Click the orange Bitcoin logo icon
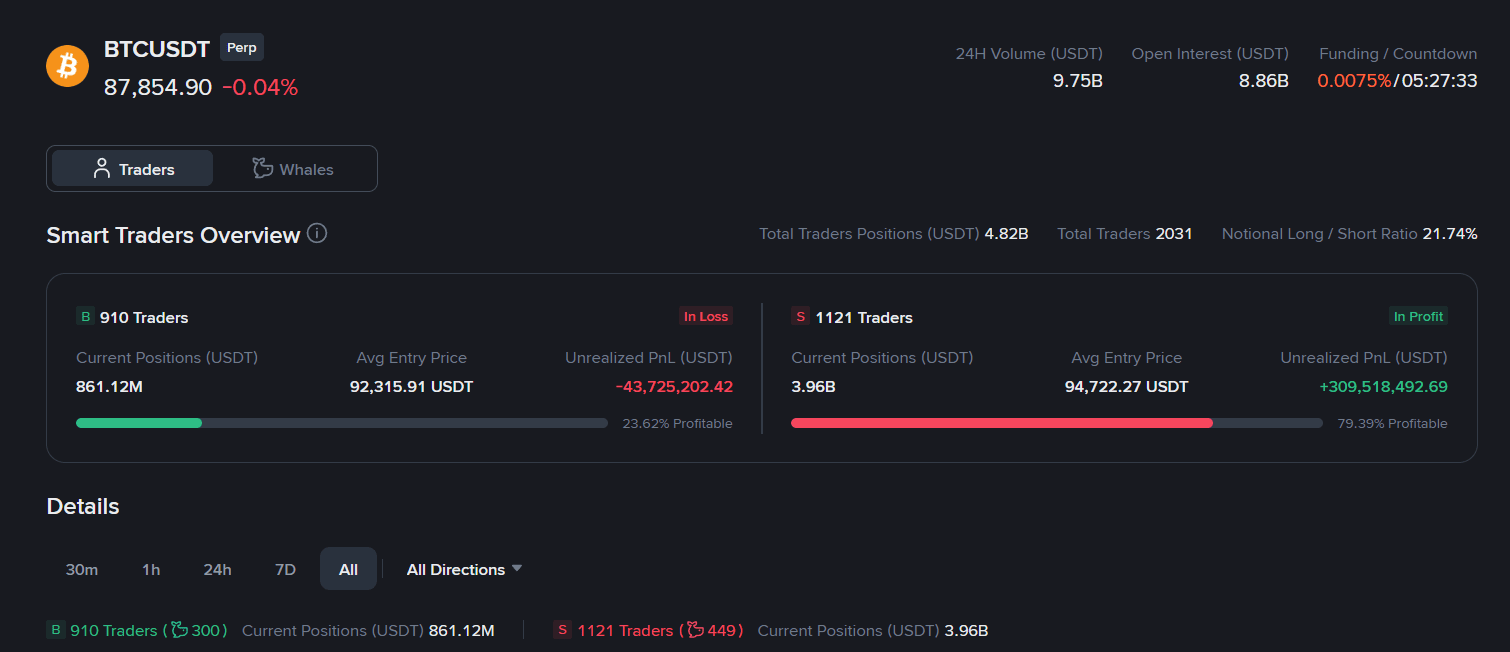Screen dimensions: 1510x652 (68, 66)
